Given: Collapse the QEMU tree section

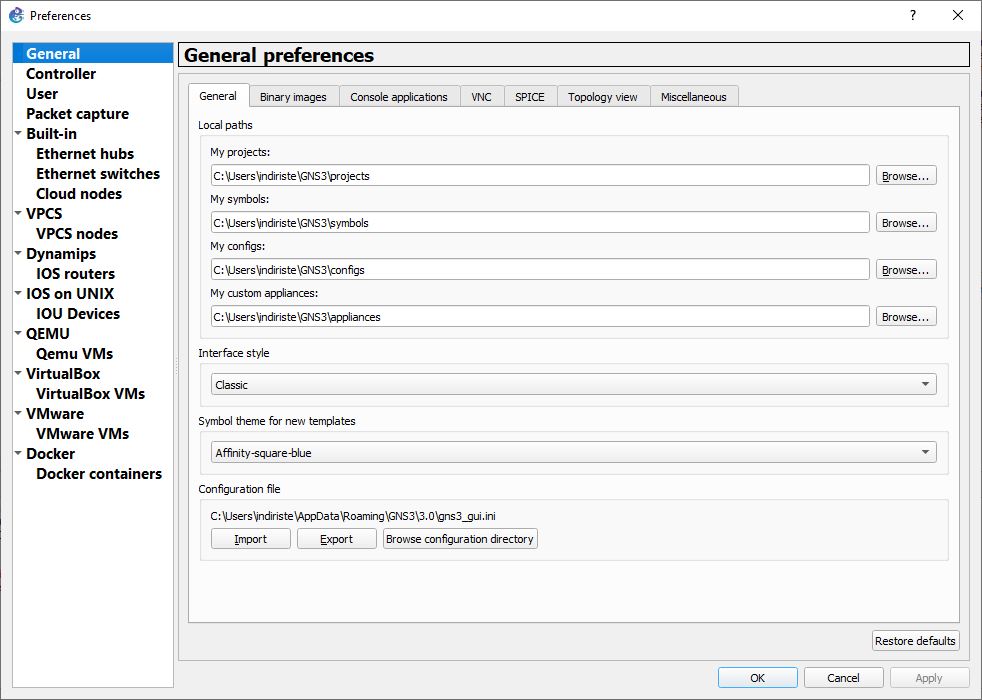Looking at the screenshot, I should (18, 334).
